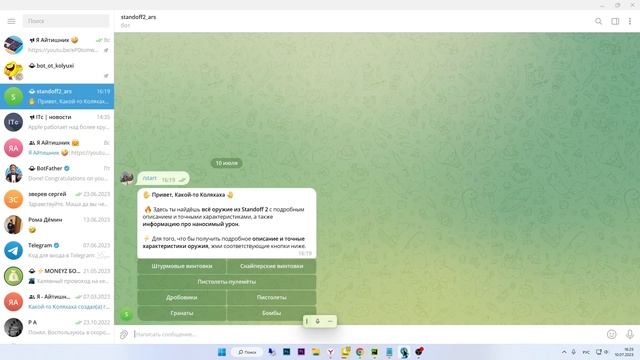Image resolution: width=640 pixels, height=360 pixels.
Task: Open the File Explorer taskbar icon
Action: [x=316, y=352]
